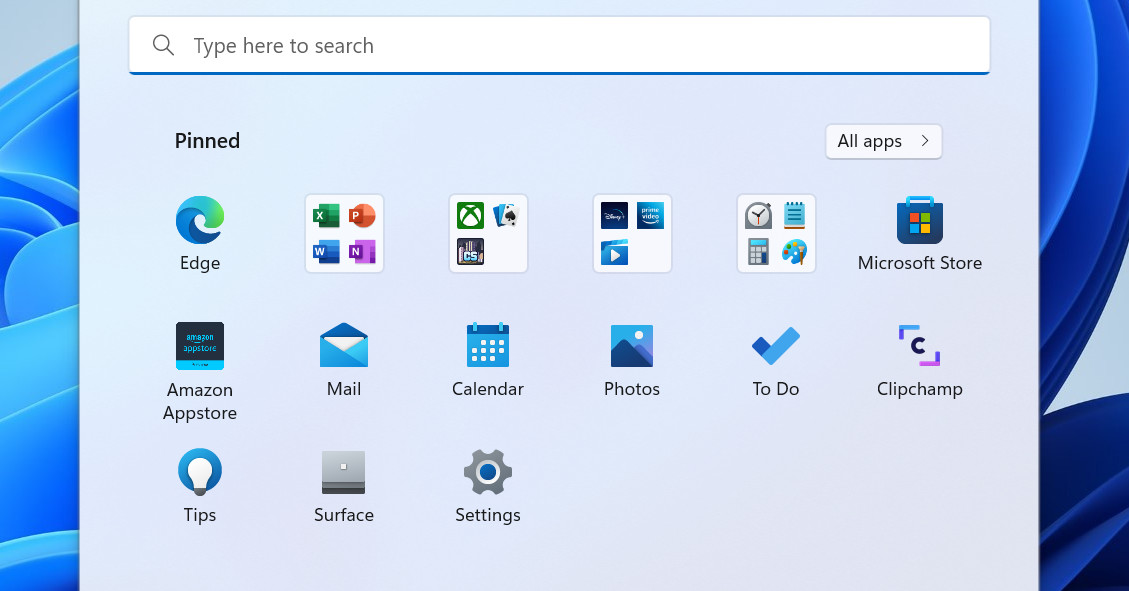Image resolution: width=1129 pixels, height=591 pixels.
Task: Click the Microsoft Store label text
Action: (x=919, y=263)
